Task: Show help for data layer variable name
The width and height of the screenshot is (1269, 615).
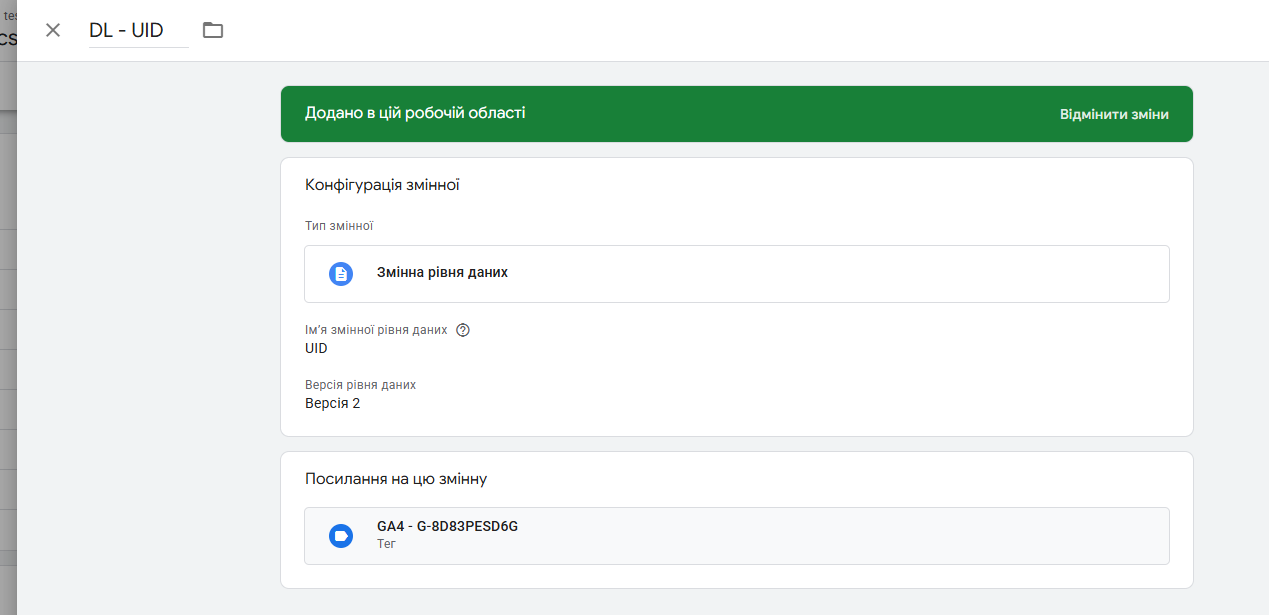Action: tap(463, 330)
